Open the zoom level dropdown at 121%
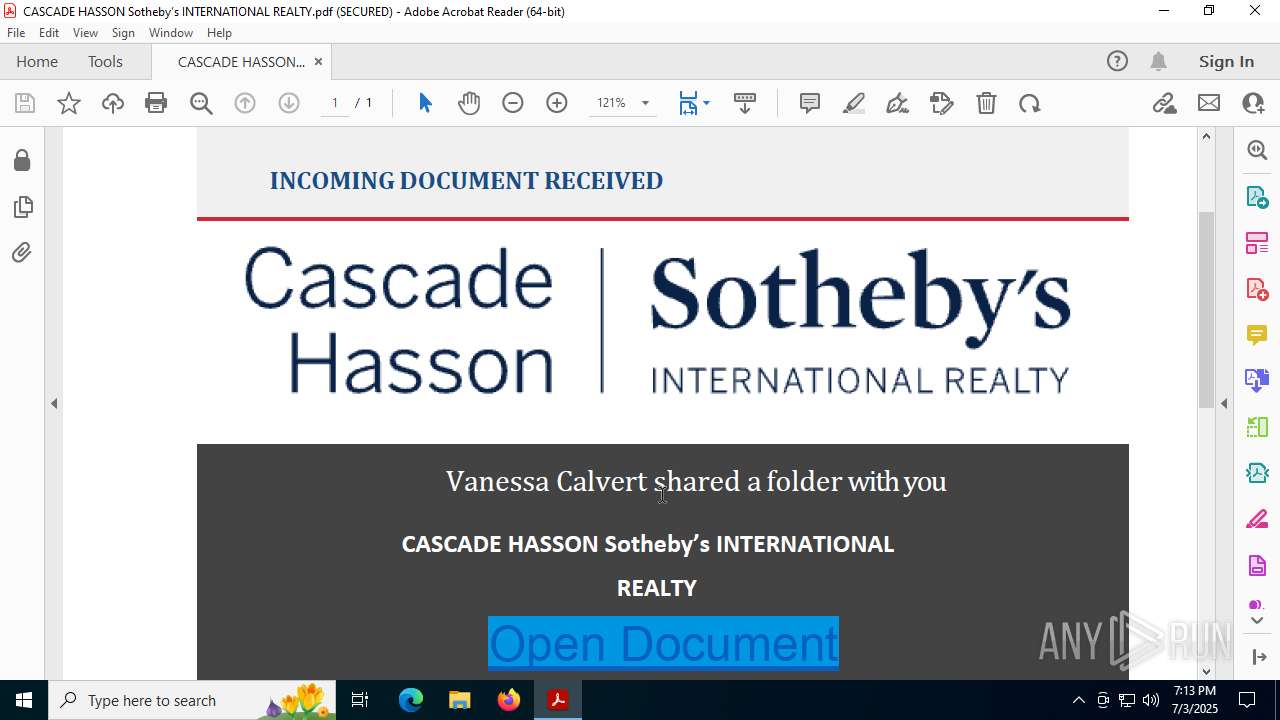 (645, 103)
